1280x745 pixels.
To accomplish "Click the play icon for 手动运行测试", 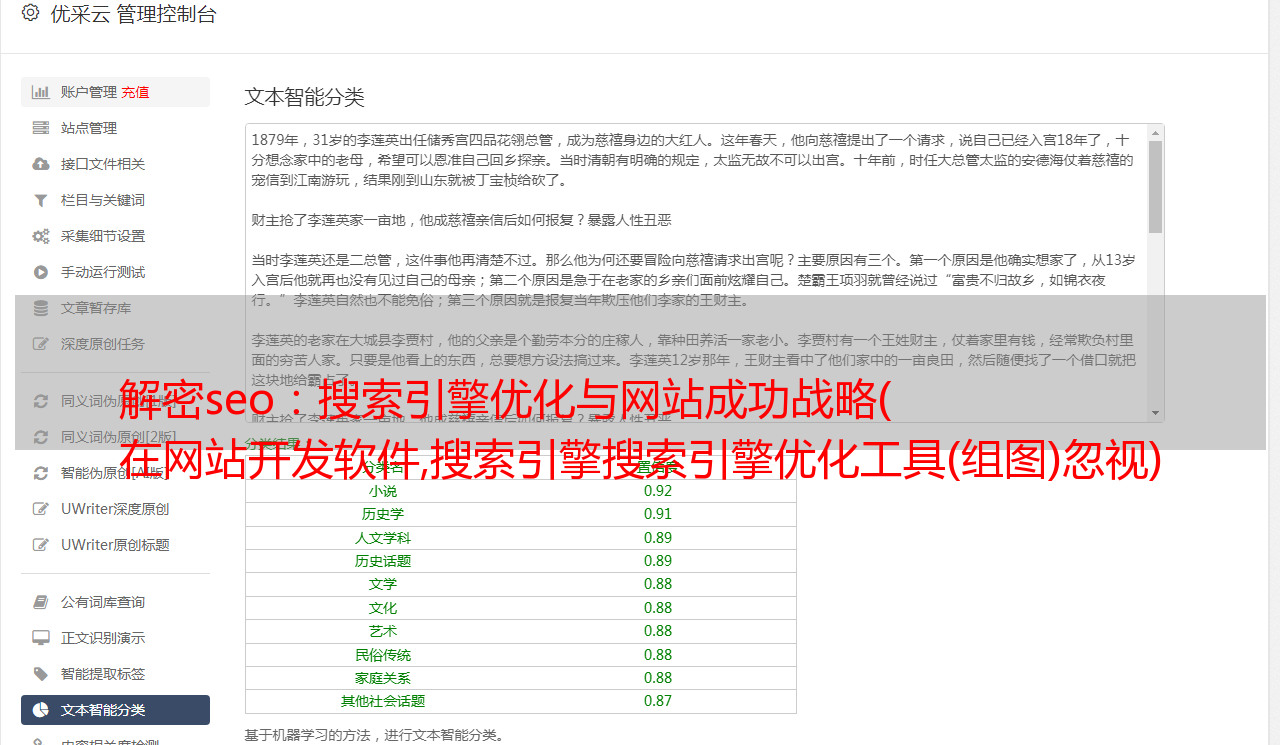I will click(x=41, y=272).
